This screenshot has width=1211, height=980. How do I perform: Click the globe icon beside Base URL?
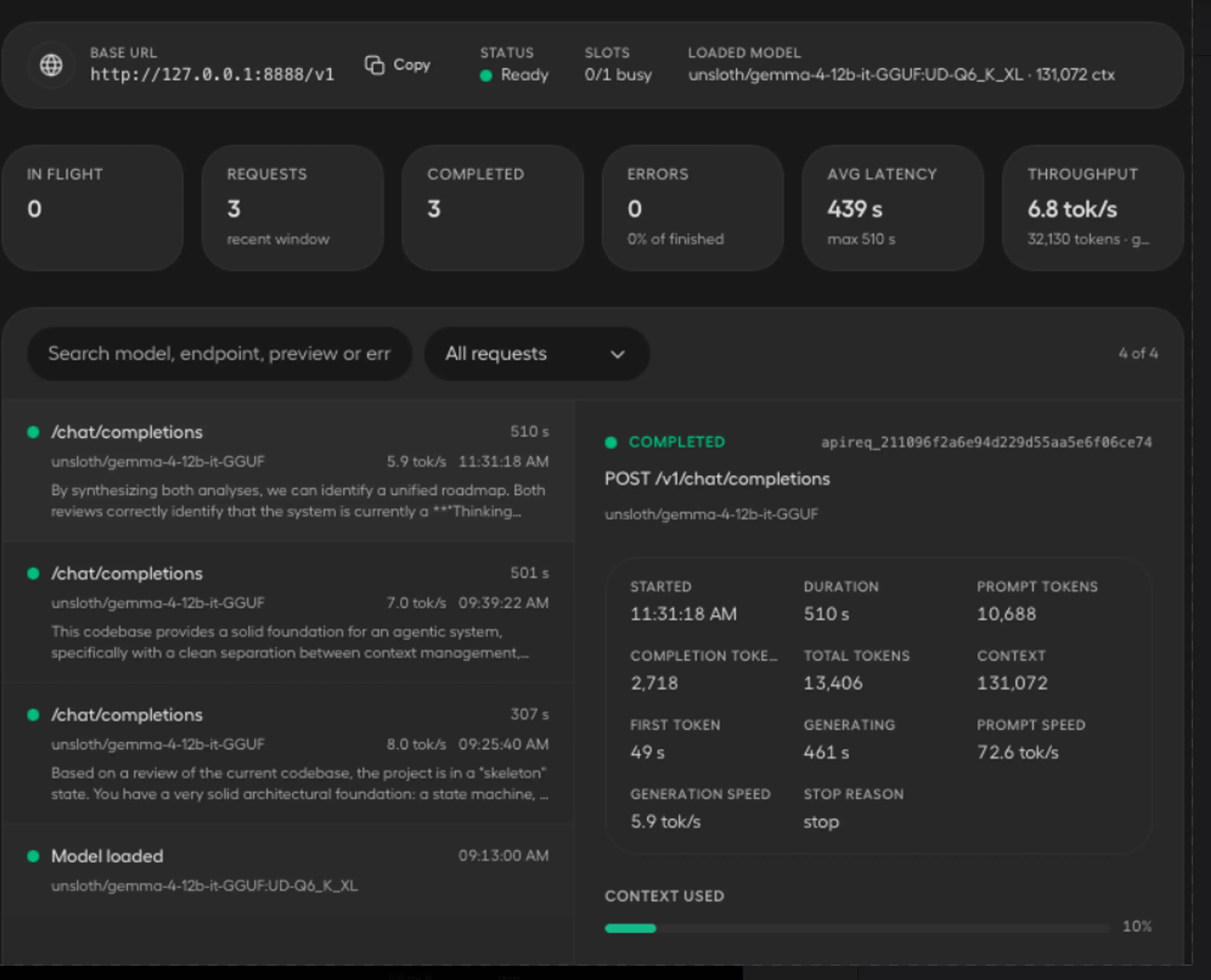tap(51, 65)
